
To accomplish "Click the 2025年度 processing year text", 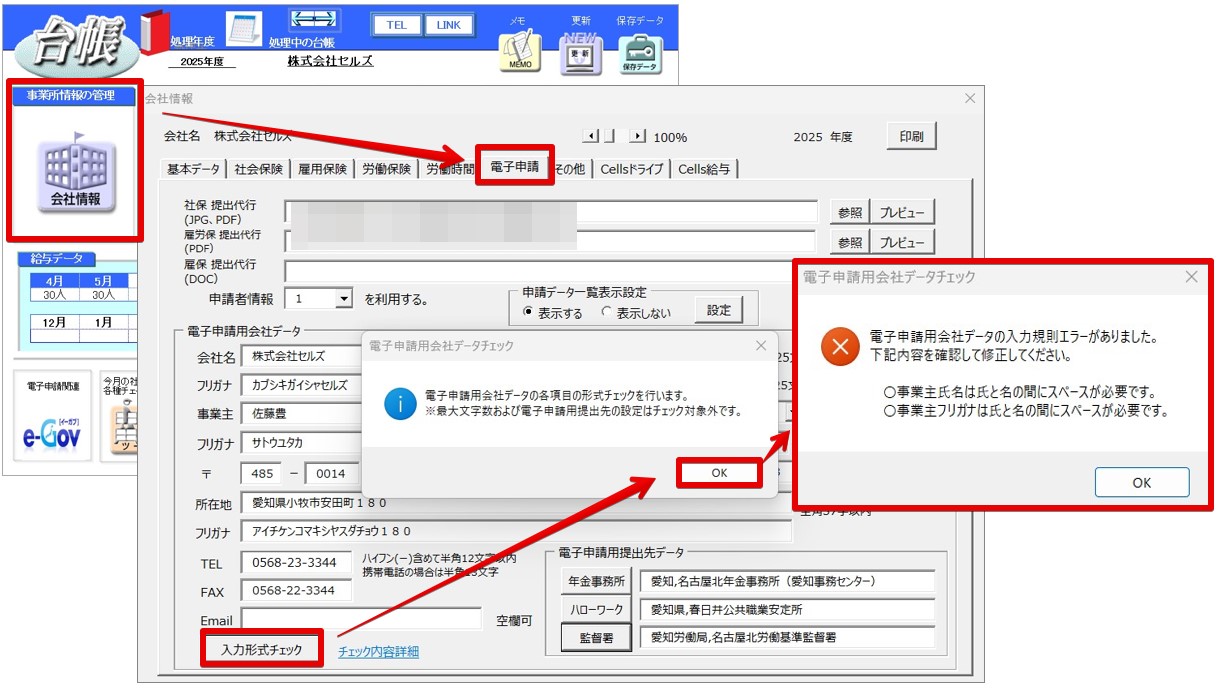I will (x=202, y=62).
